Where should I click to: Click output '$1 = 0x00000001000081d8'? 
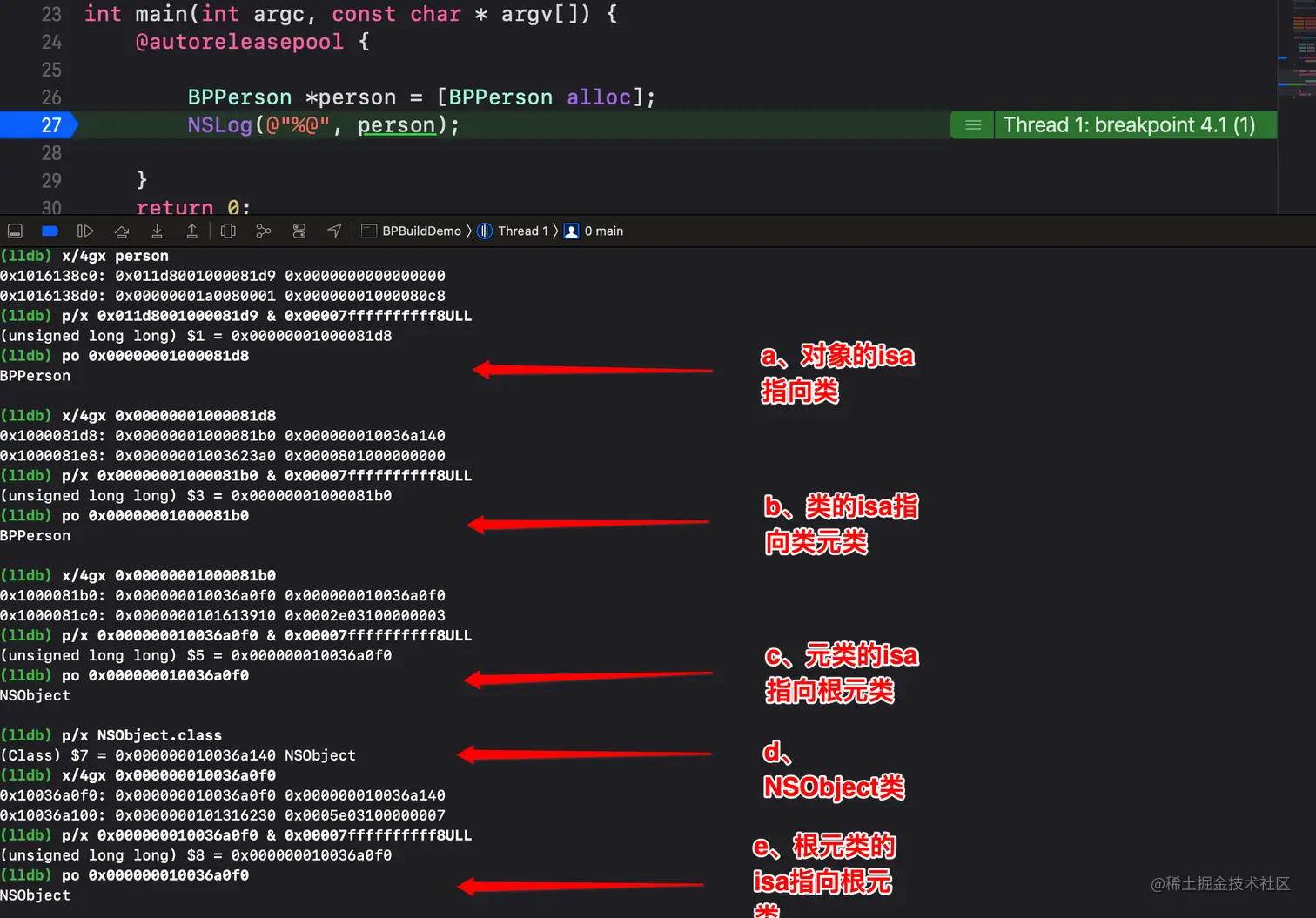(x=289, y=336)
